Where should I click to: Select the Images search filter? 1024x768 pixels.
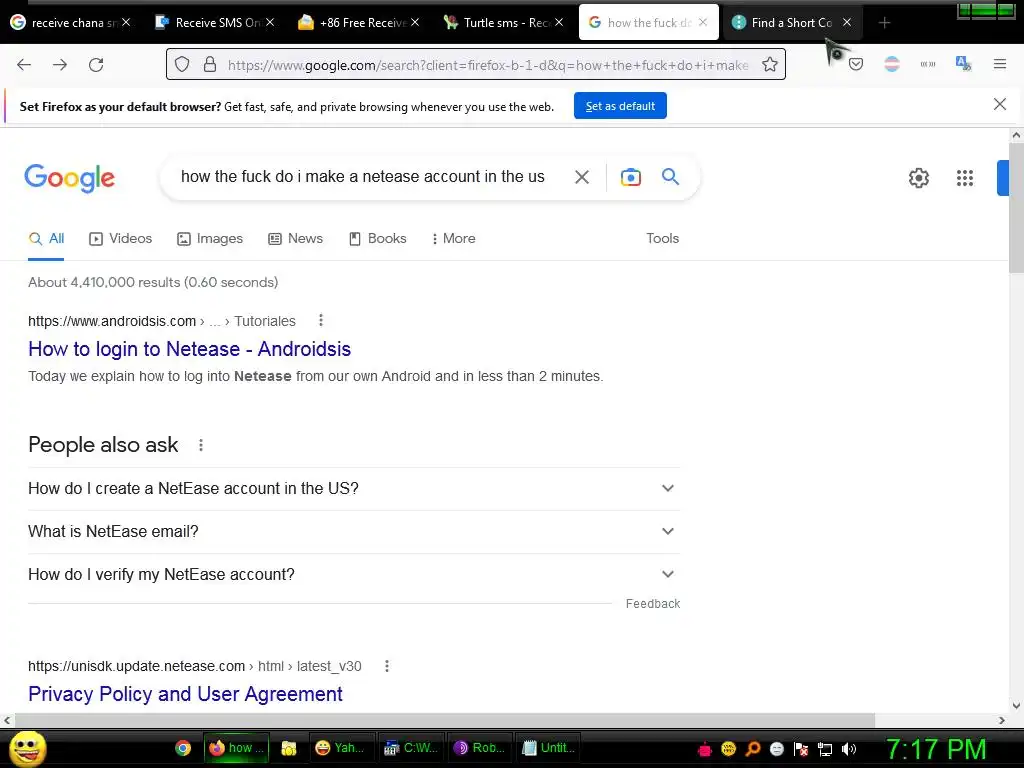[x=210, y=239]
